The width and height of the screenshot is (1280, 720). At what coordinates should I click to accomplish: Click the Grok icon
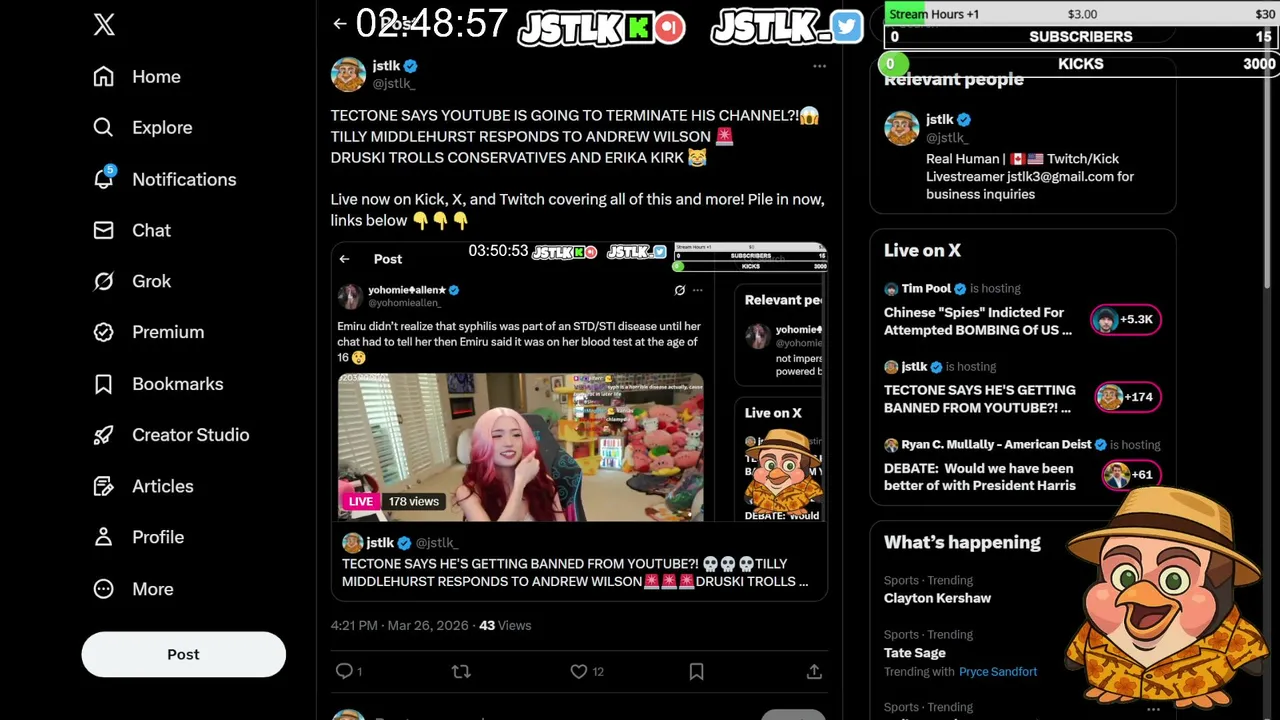(x=104, y=281)
